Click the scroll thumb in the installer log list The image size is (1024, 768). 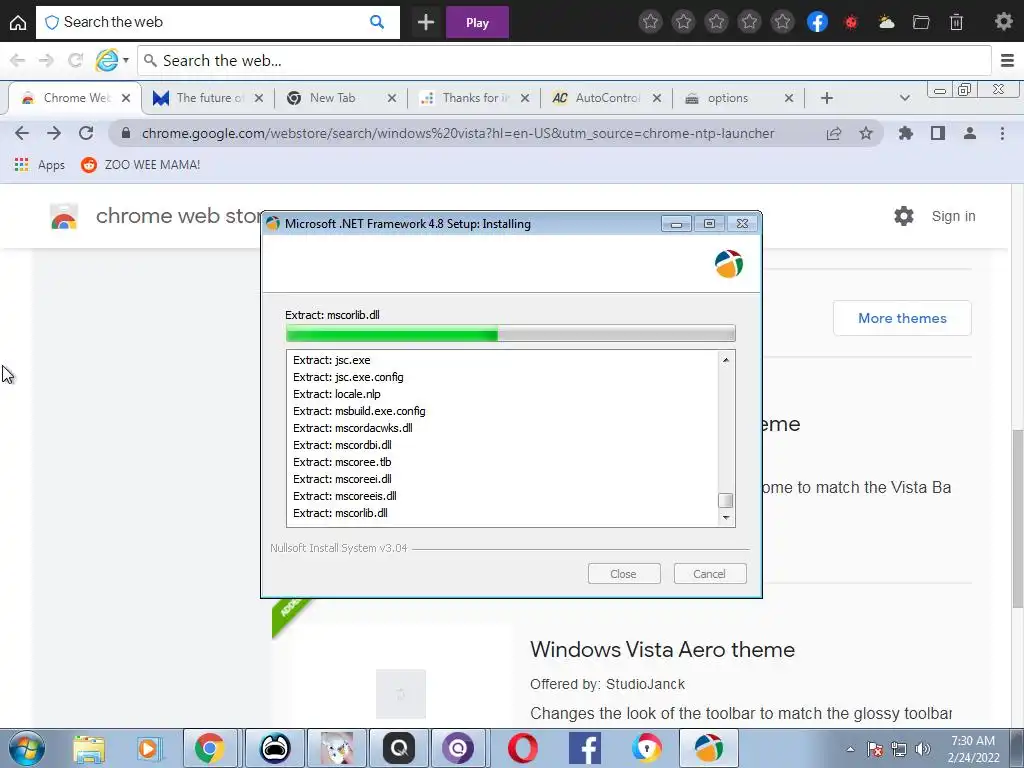(726, 501)
